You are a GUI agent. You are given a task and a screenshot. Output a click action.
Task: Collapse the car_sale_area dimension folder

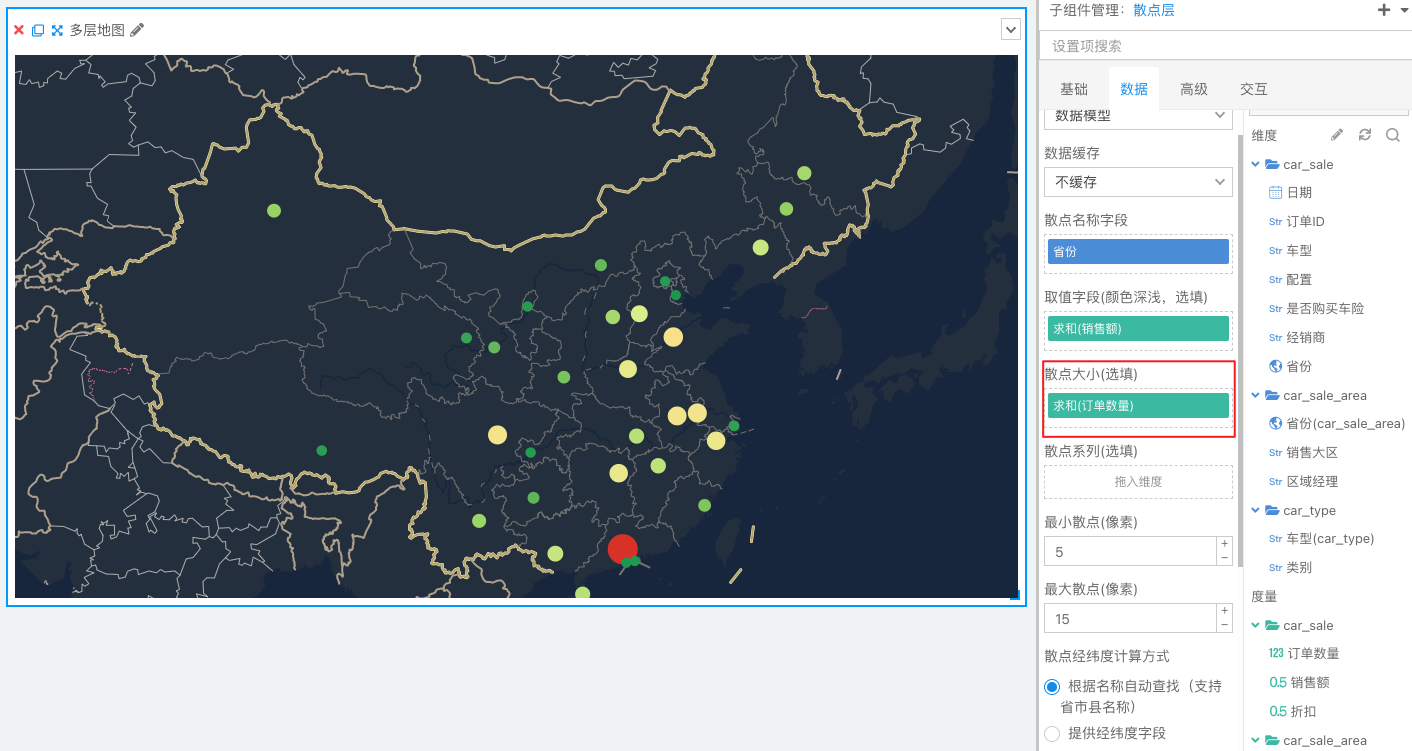[1256, 395]
